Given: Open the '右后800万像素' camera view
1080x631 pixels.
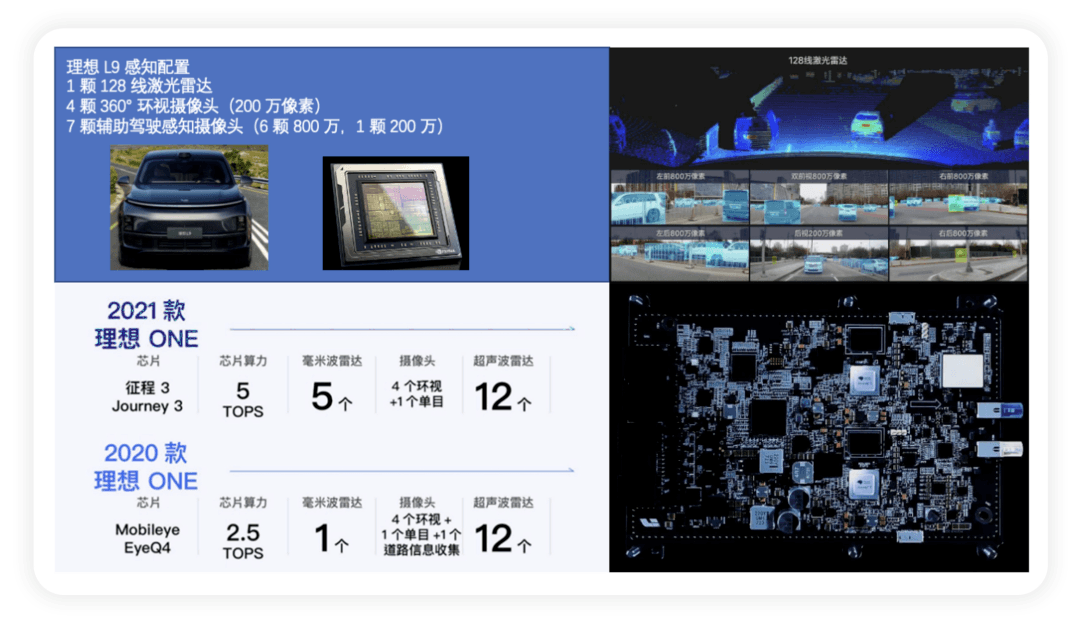Looking at the screenshot, I should (958, 254).
